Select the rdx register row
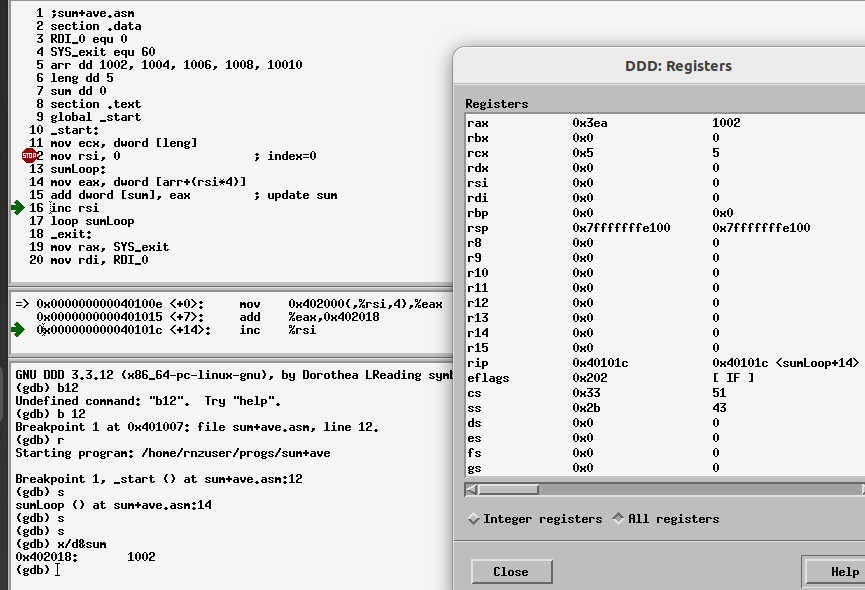The height and width of the screenshot is (590, 865). tap(665, 168)
